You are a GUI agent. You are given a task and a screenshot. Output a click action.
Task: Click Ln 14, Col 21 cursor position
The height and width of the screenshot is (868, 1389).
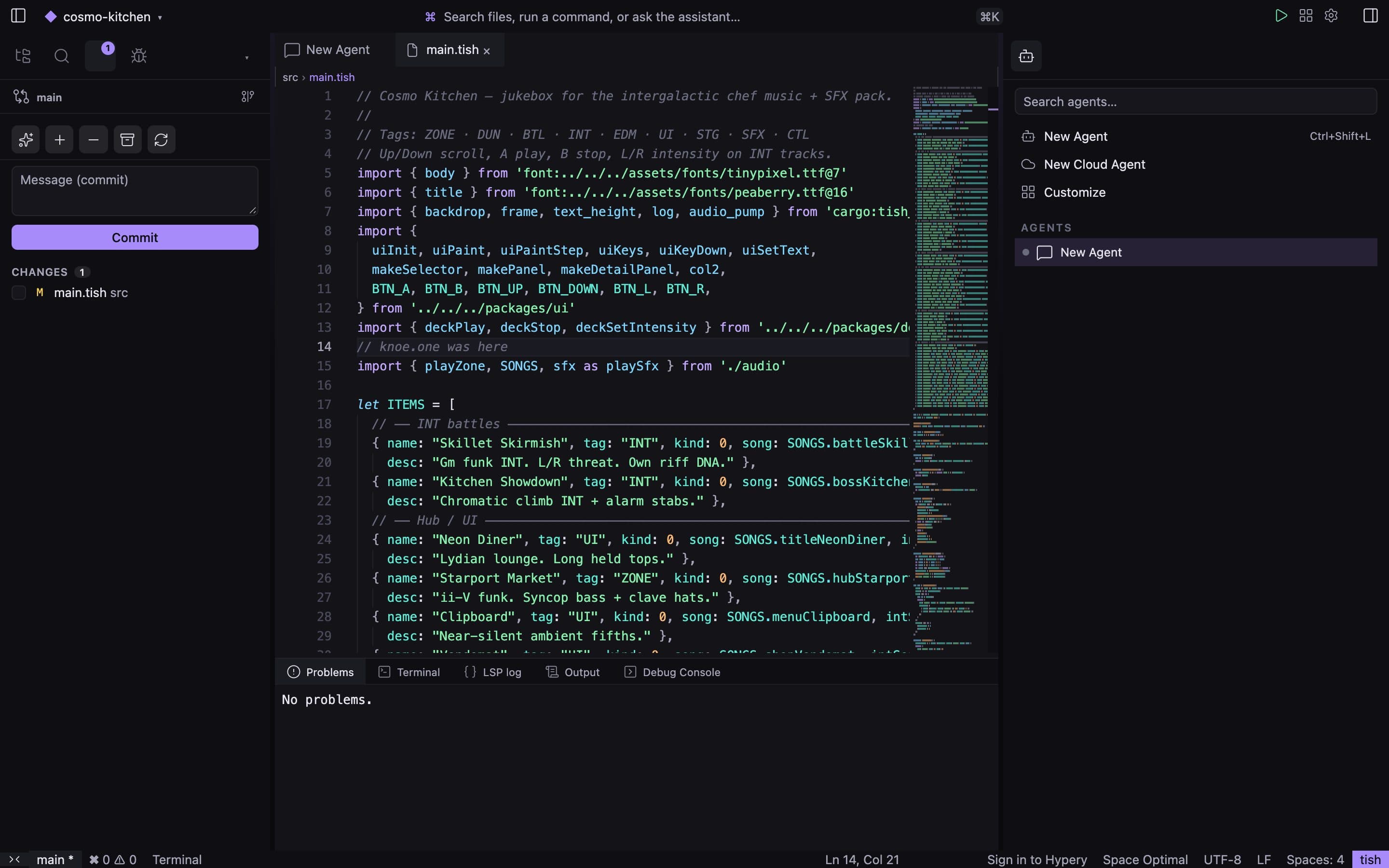(862, 859)
